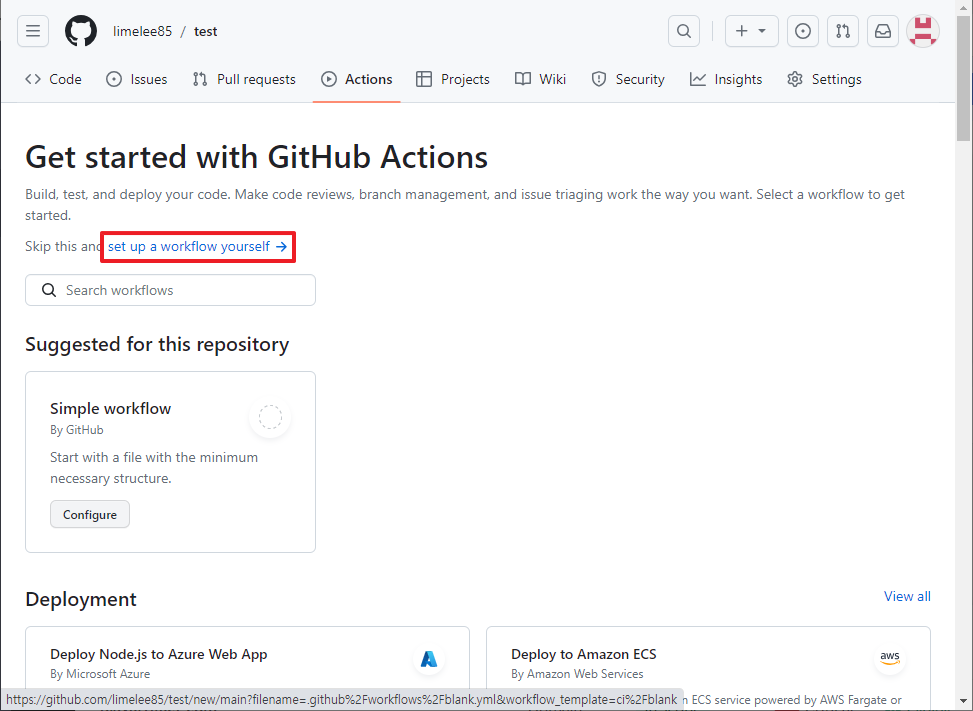Open the hamburger navigation menu
973x711 pixels.
coord(33,31)
